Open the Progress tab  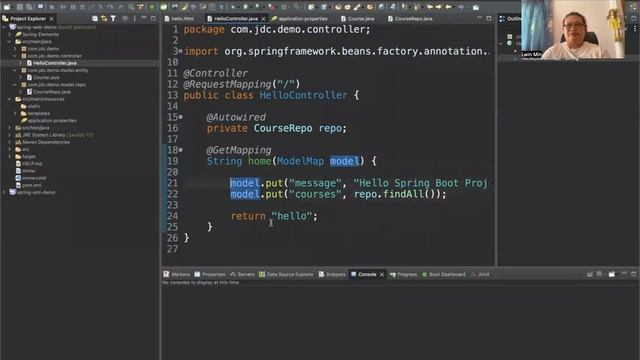click(x=403, y=274)
